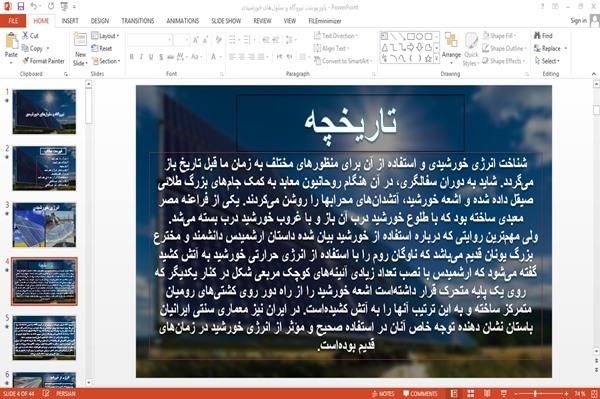Save the presentation with disk icon
The height and width of the screenshot is (399, 600).
pos(21,6)
